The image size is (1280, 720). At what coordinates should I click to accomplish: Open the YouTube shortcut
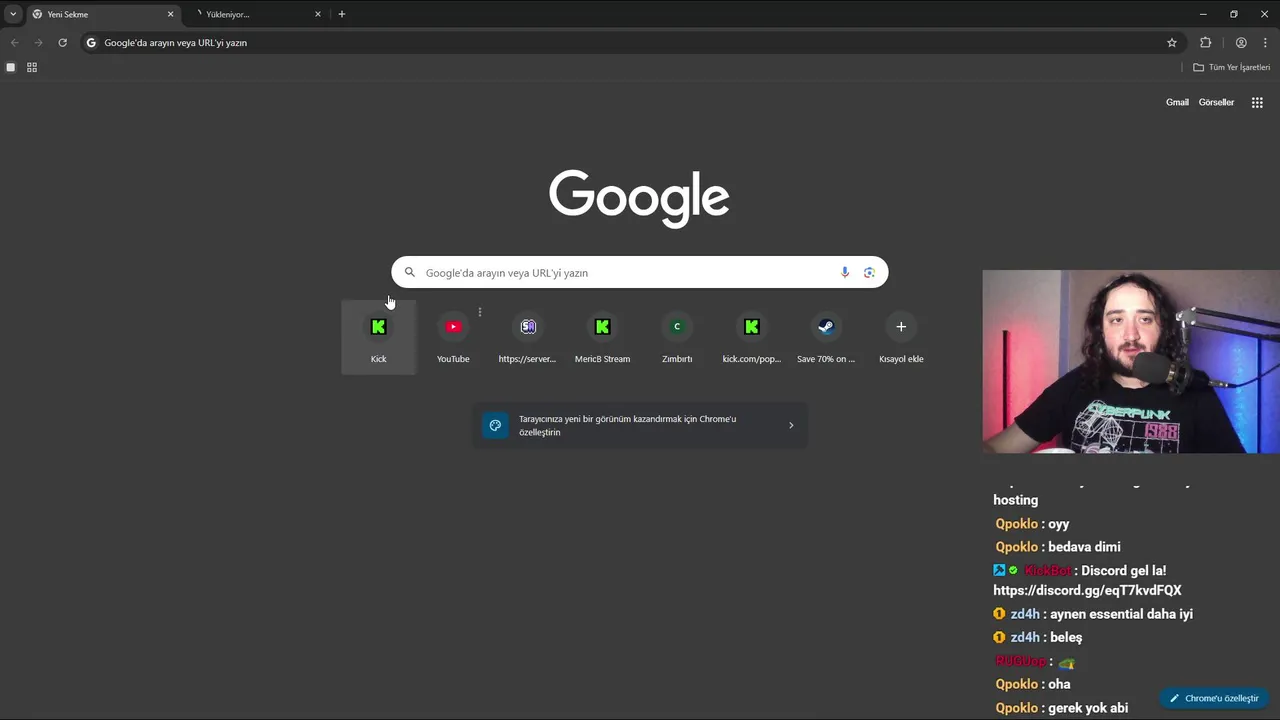[x=453, y=337]
